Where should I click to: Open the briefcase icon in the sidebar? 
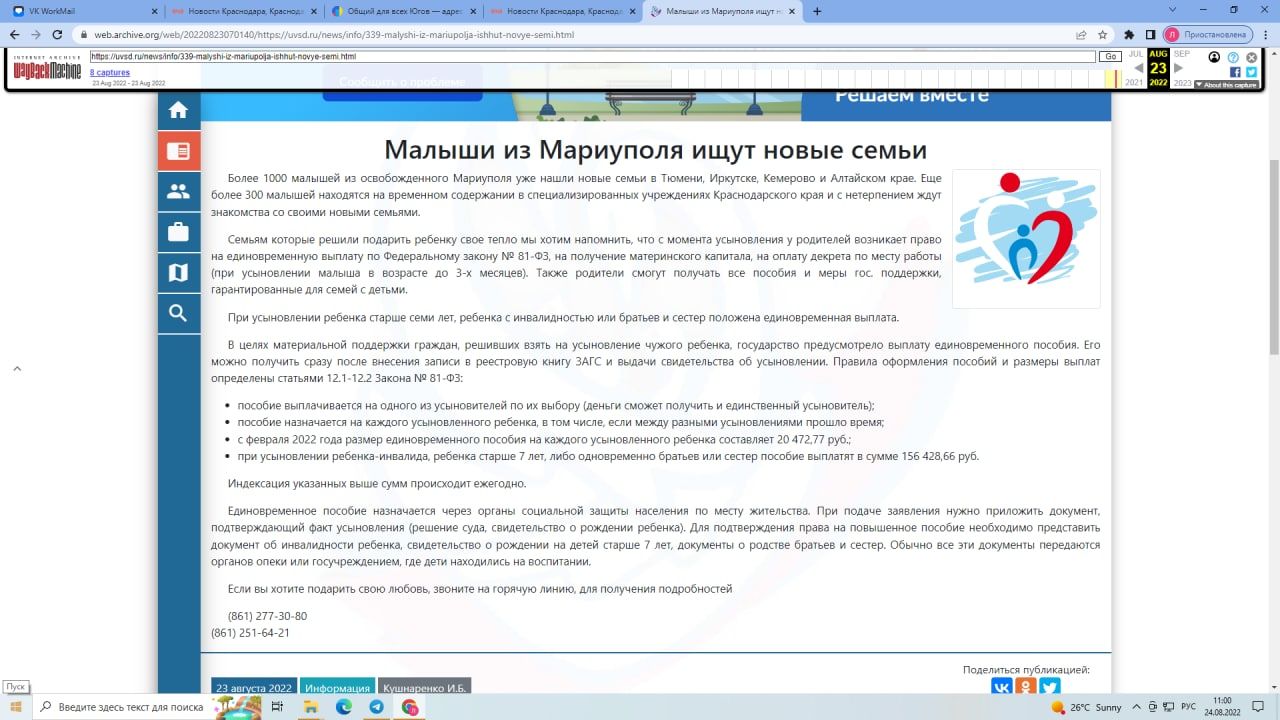point(178,232)
